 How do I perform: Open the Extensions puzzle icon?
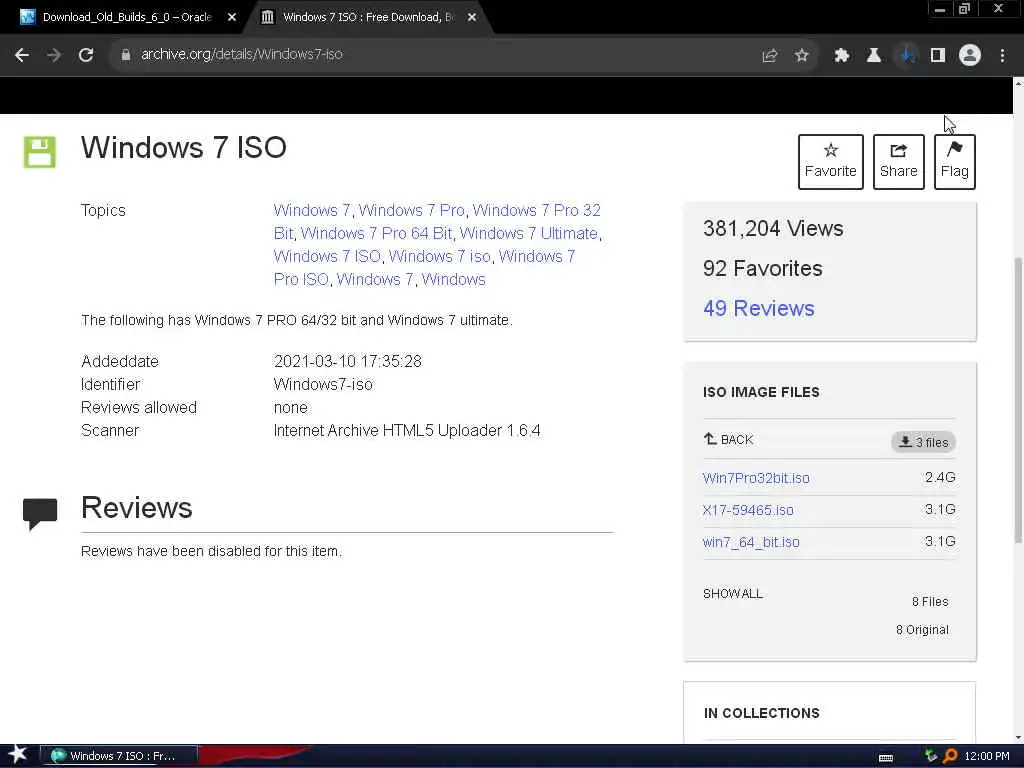tap(842, 56)
